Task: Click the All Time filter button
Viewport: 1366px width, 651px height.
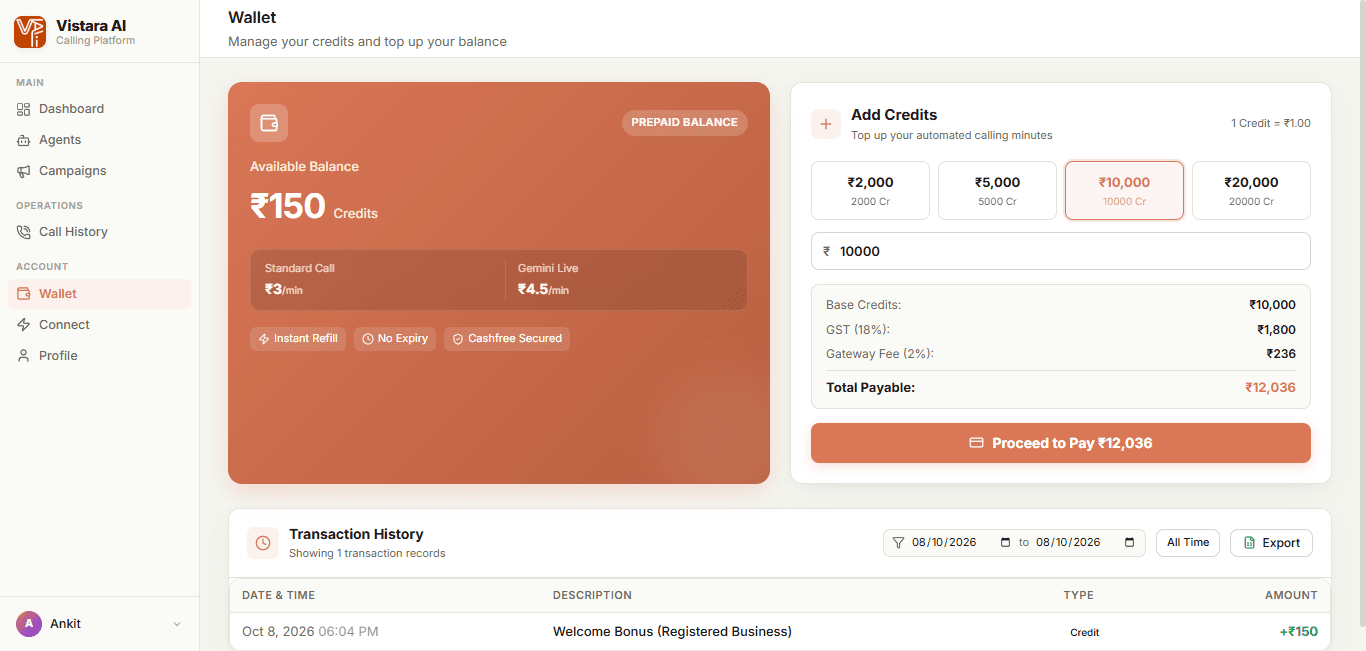Action: (1188, 543)
